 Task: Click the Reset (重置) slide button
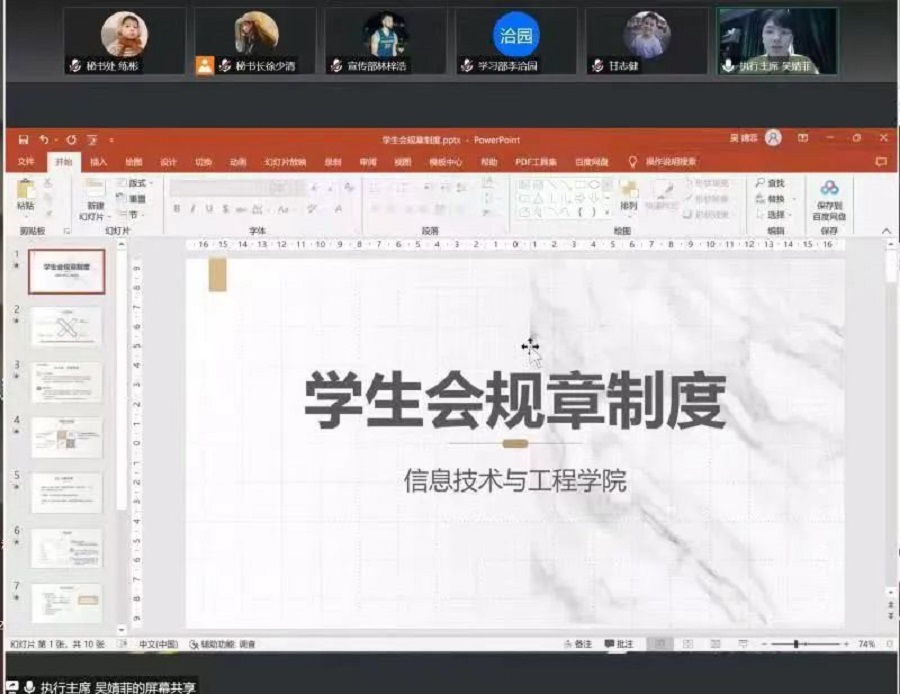point(134,199)
